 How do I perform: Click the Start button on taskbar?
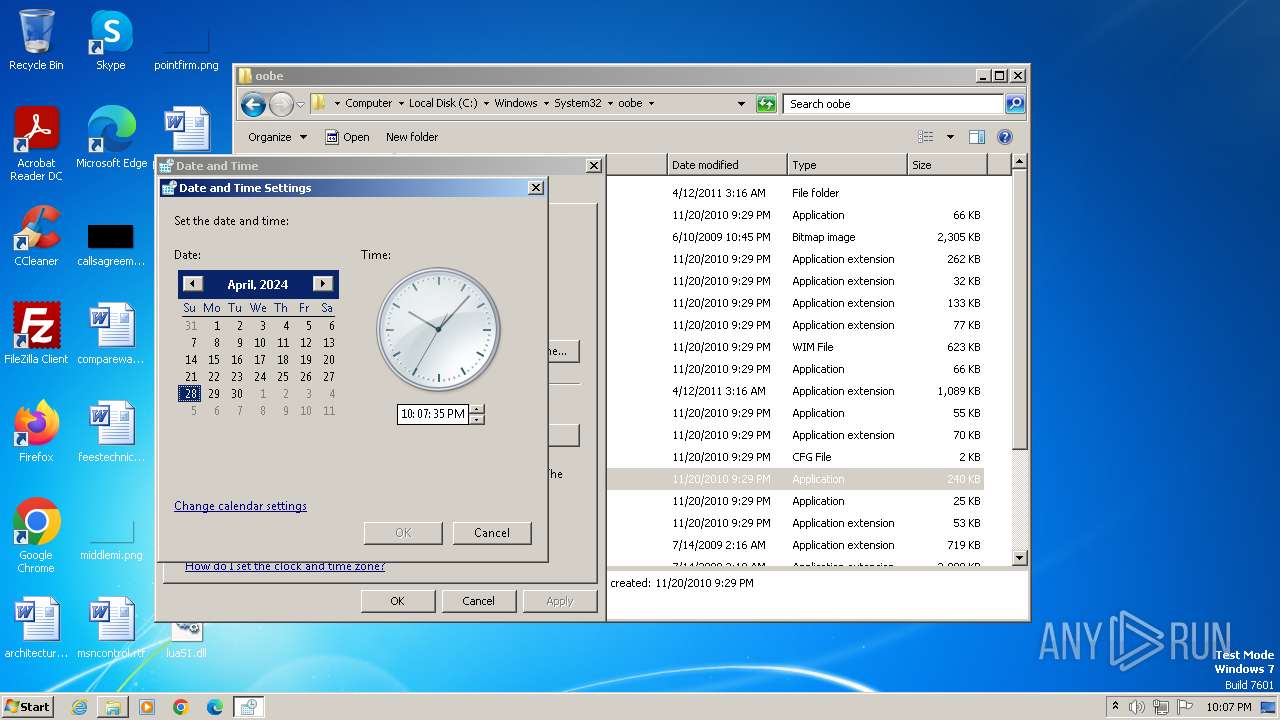28,707
